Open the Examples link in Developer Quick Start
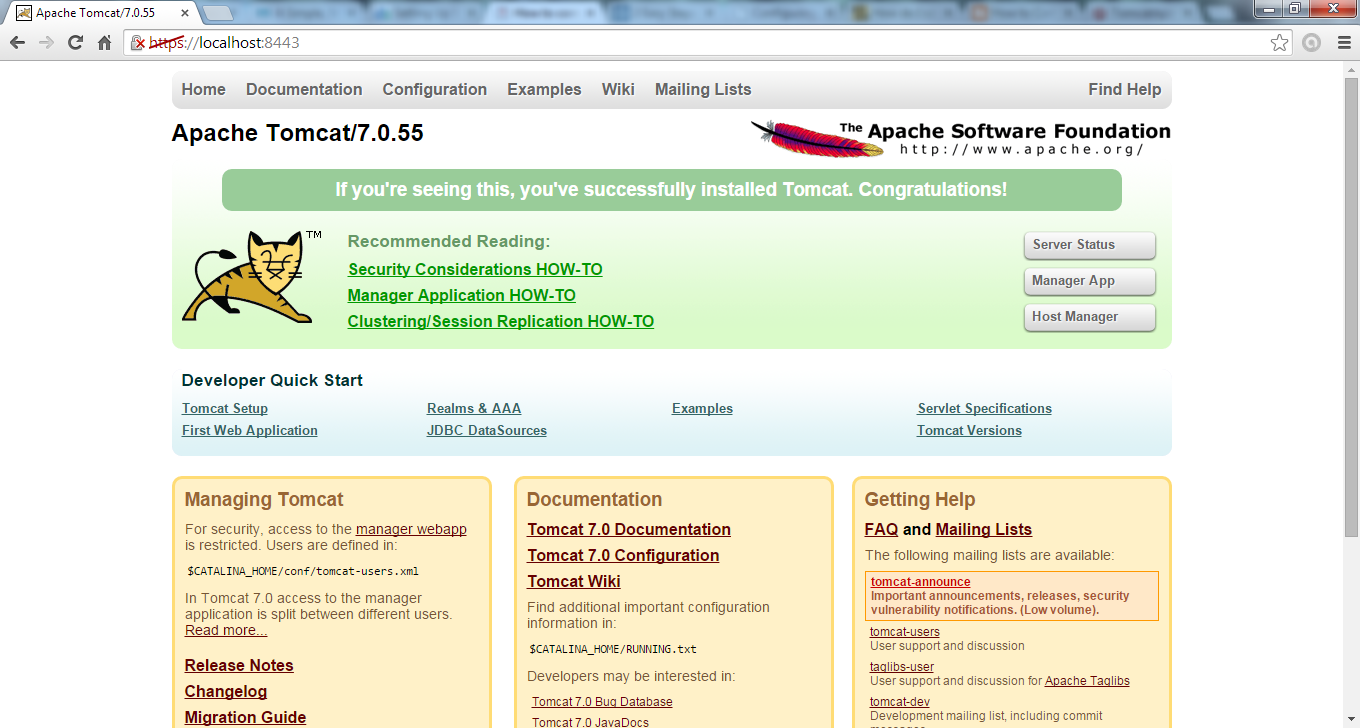Screen dimensions: 1360x728 pos(702,408)
